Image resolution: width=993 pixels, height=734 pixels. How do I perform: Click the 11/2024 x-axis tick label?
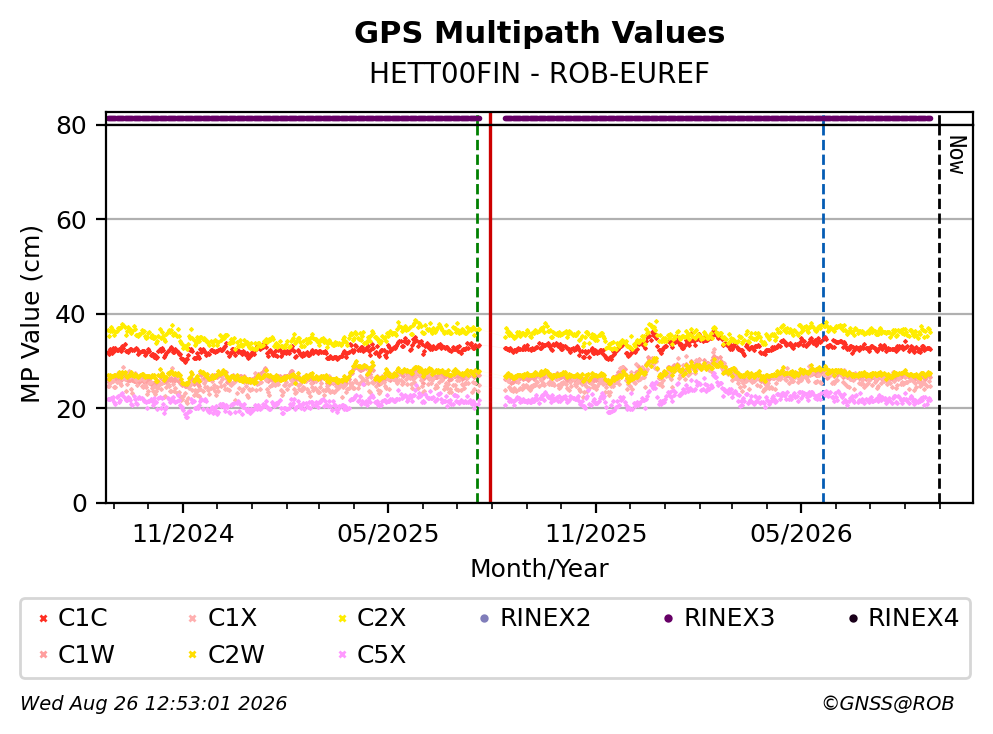[183, 534]
